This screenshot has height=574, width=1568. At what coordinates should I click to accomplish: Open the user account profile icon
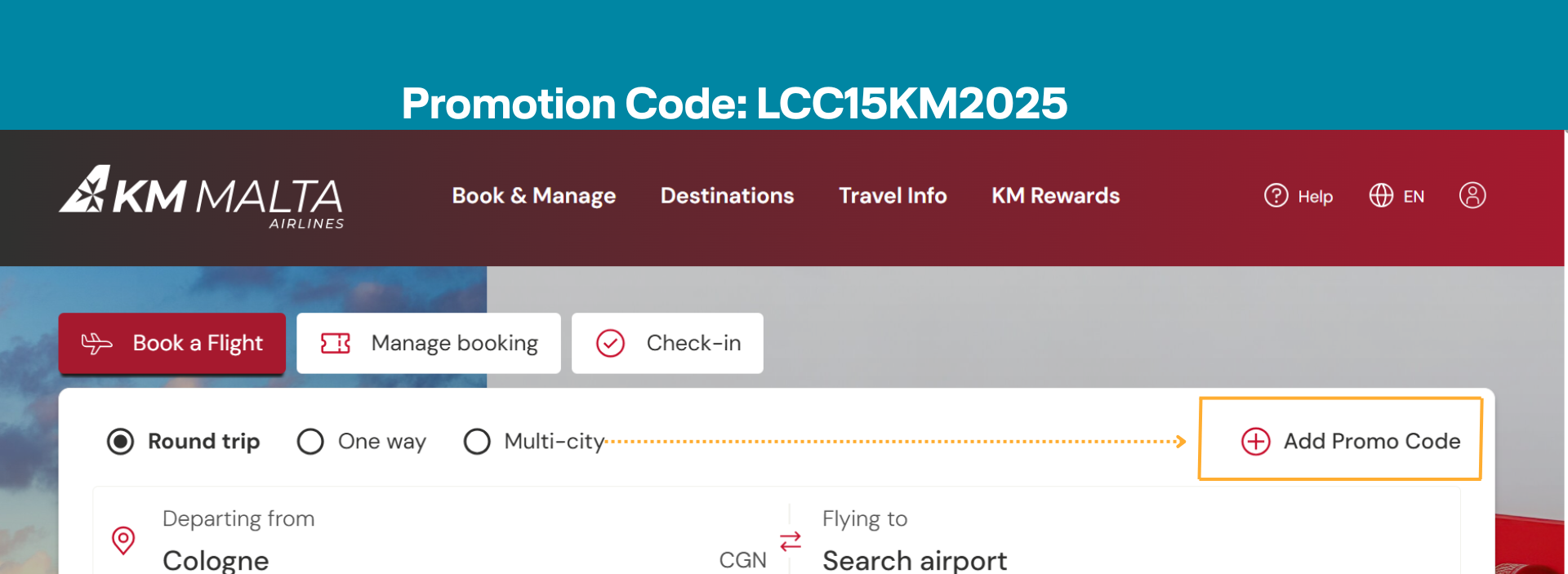click(1472, 196)
